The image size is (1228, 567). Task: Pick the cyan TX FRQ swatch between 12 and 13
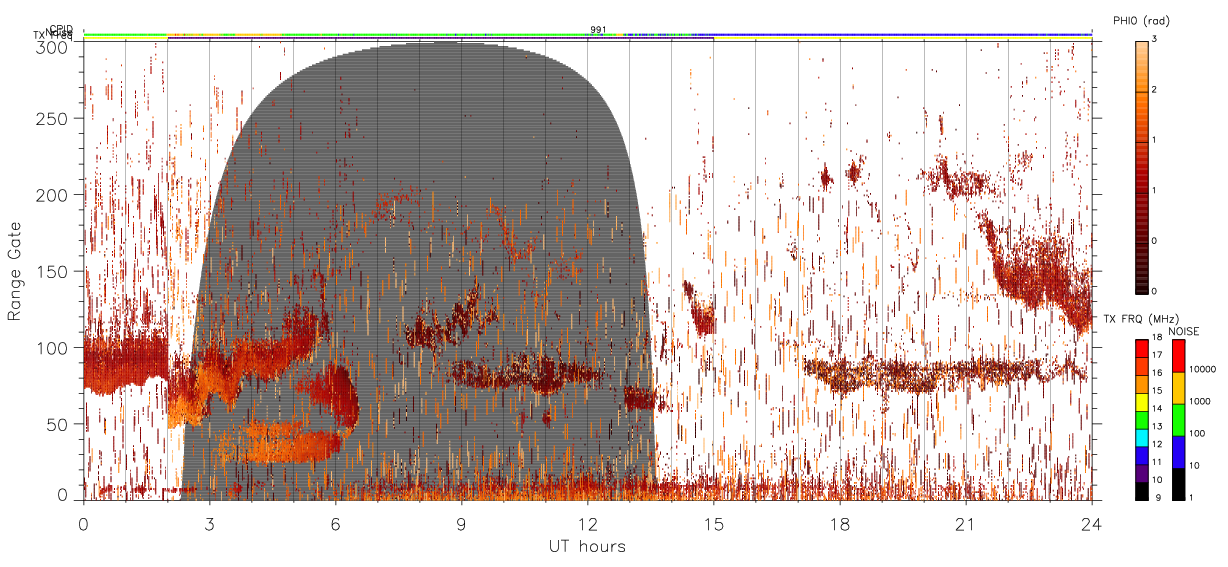pyautogui.click(x=1140, y=436)
